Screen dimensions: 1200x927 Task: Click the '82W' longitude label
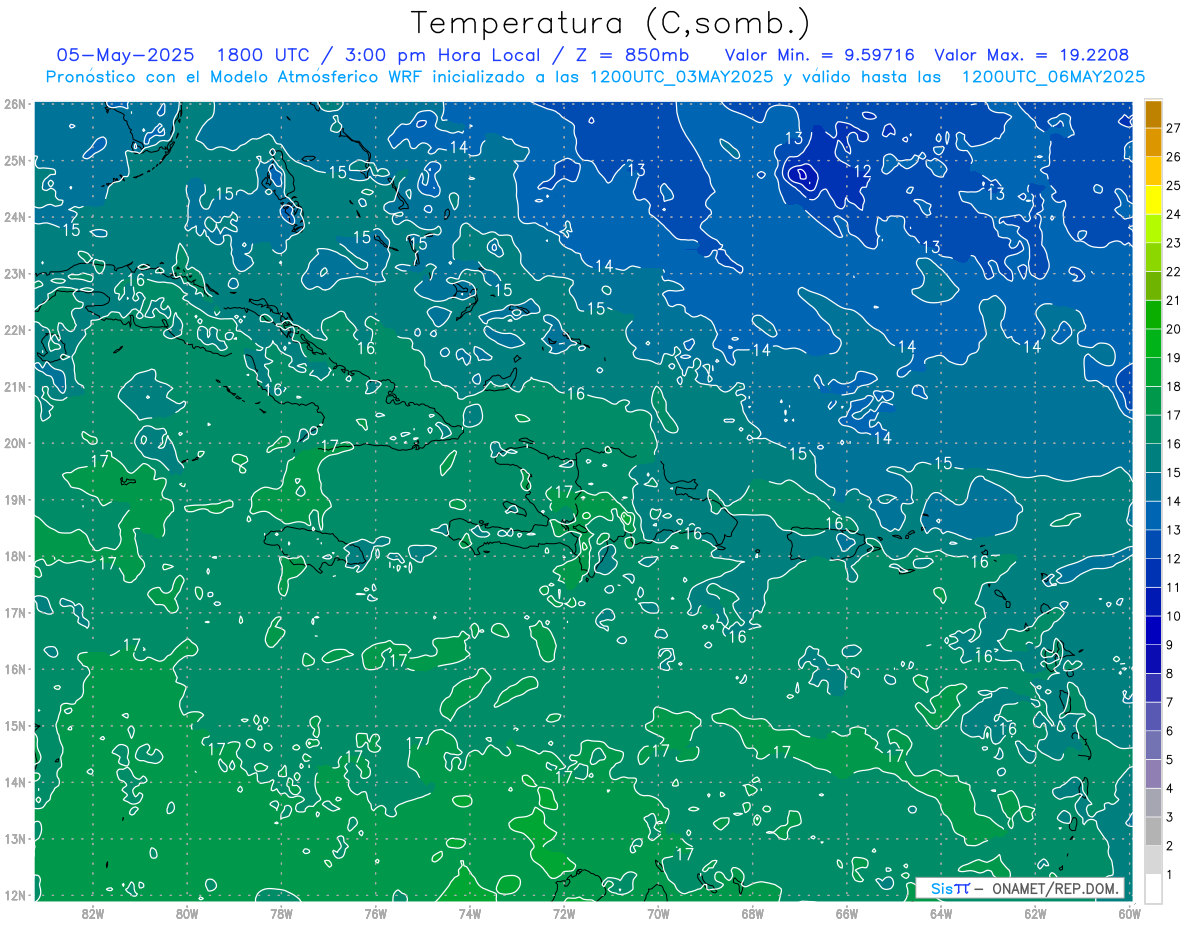click(93, 913)
